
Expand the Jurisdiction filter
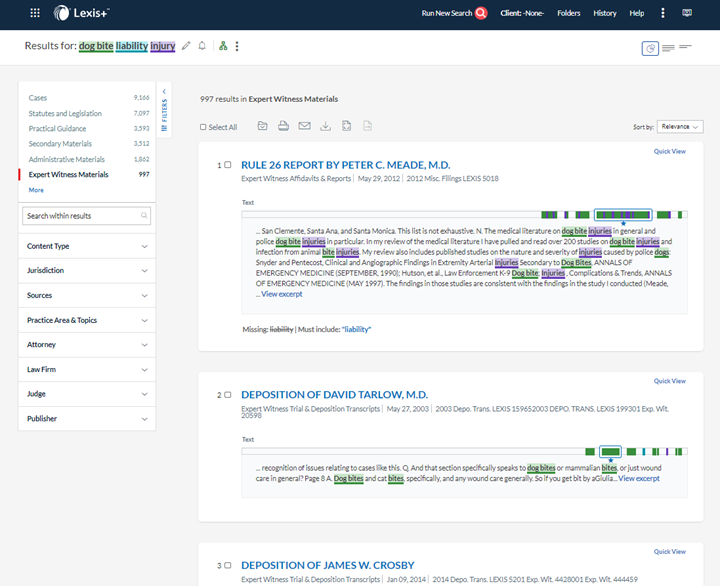(x=87, y=270)
